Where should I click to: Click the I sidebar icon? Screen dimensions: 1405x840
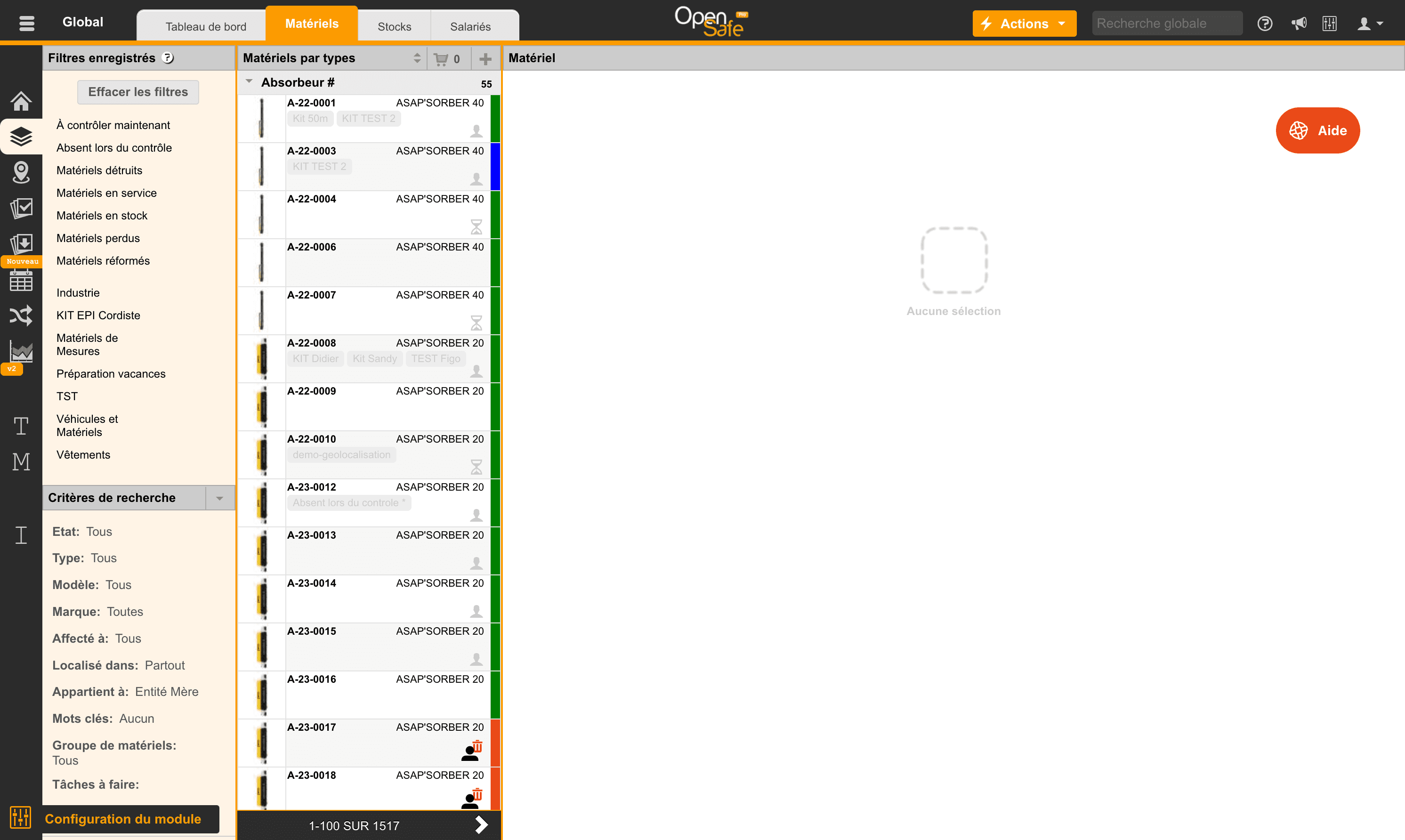(21, 535)
